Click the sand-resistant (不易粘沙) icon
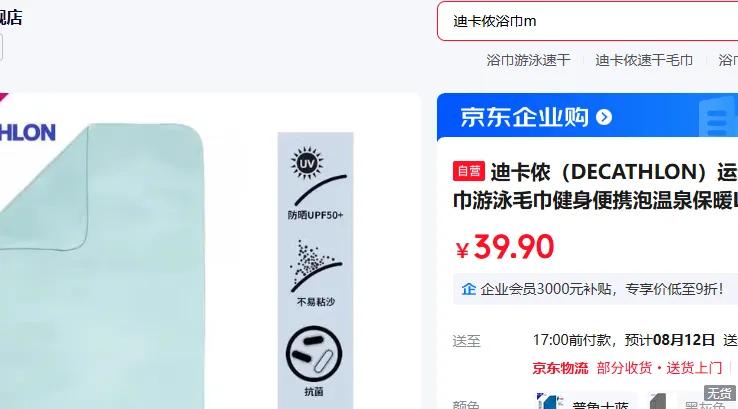 [315, 272]
